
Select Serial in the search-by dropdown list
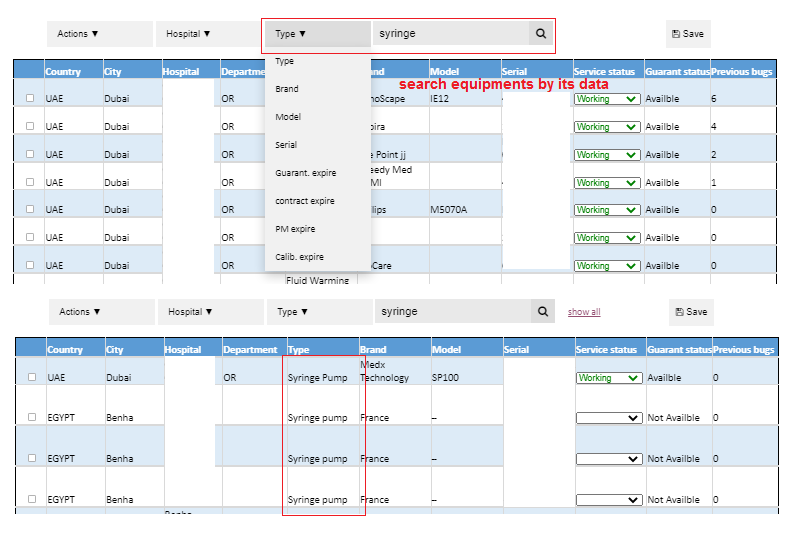click(x=286, y=145)
